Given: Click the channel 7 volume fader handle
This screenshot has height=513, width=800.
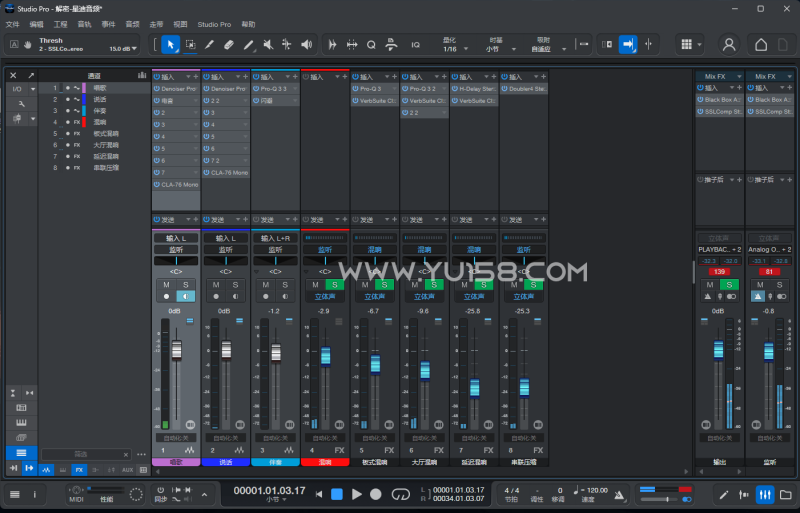Looking at the screenshot, I should 474,388.
